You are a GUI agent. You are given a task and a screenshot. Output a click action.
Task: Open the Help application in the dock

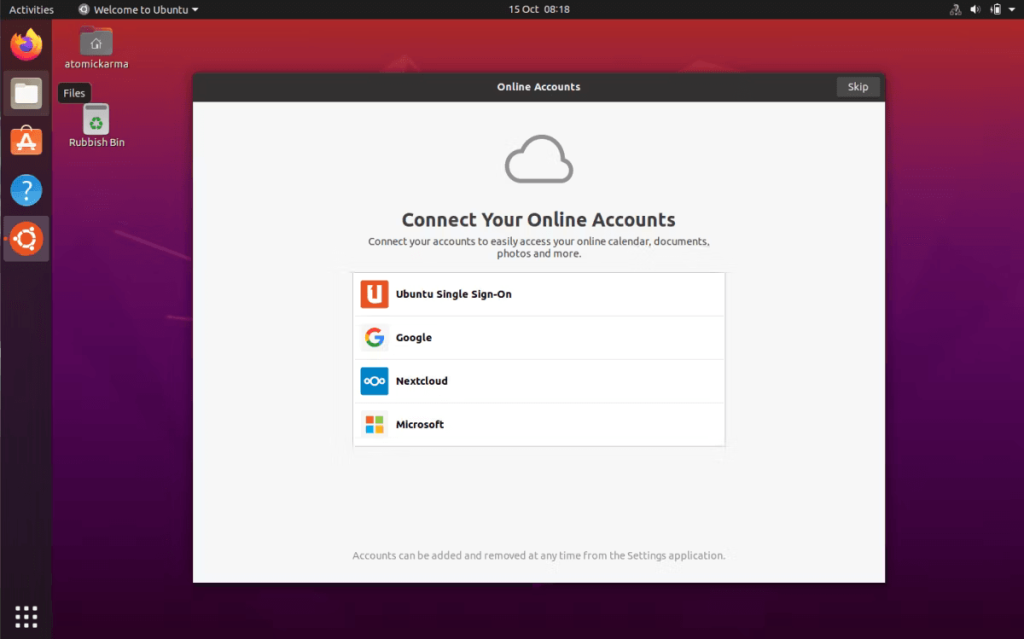point(25,189)
